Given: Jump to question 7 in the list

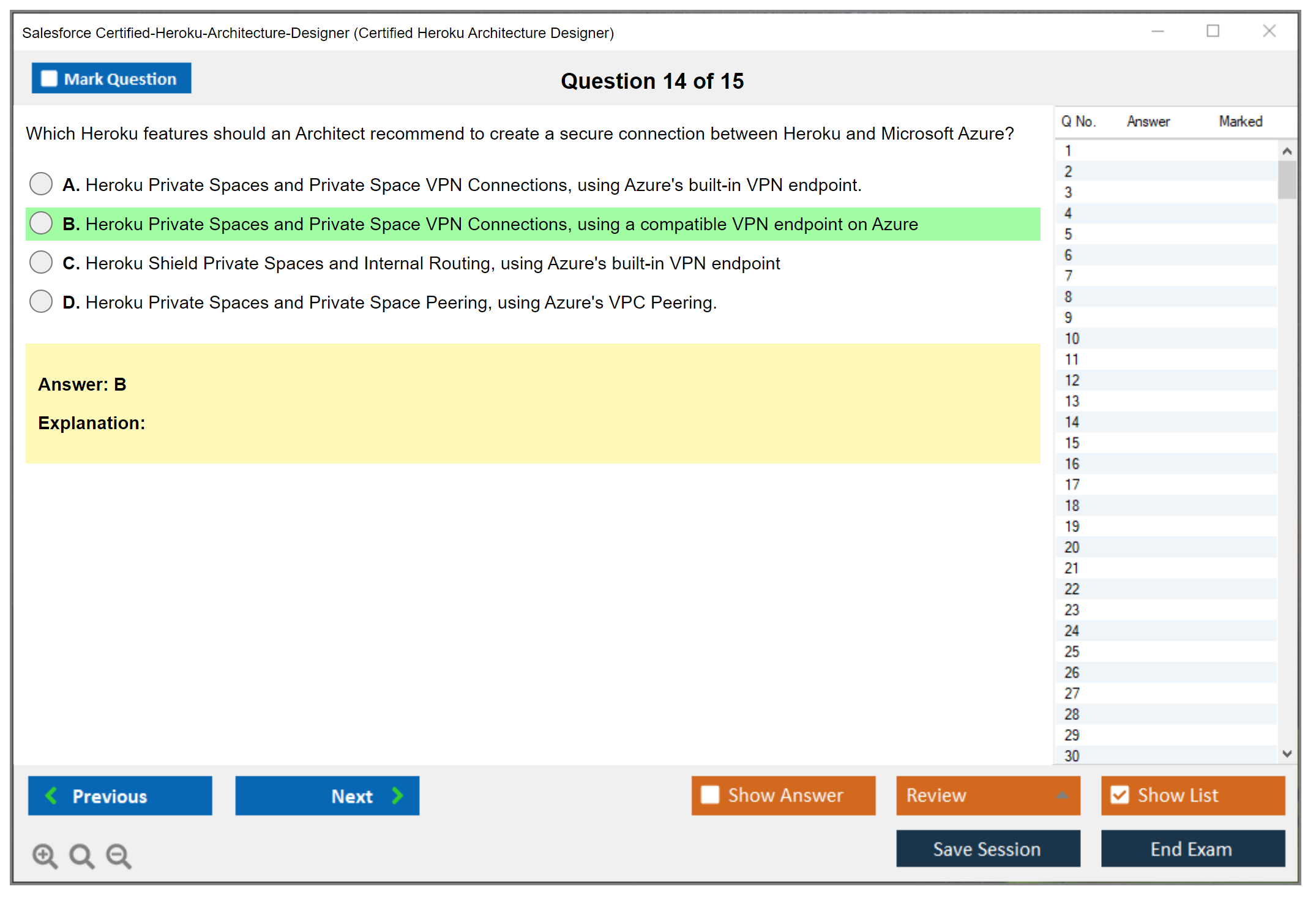Looking at the screenshot, I should (1068, 276).
